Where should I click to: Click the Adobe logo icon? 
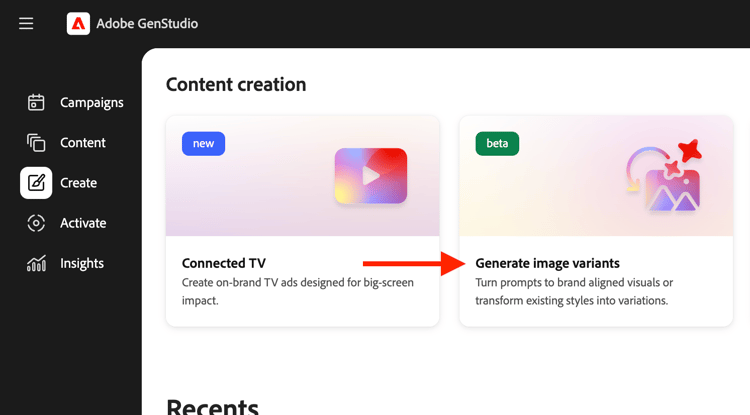(78, 23)
